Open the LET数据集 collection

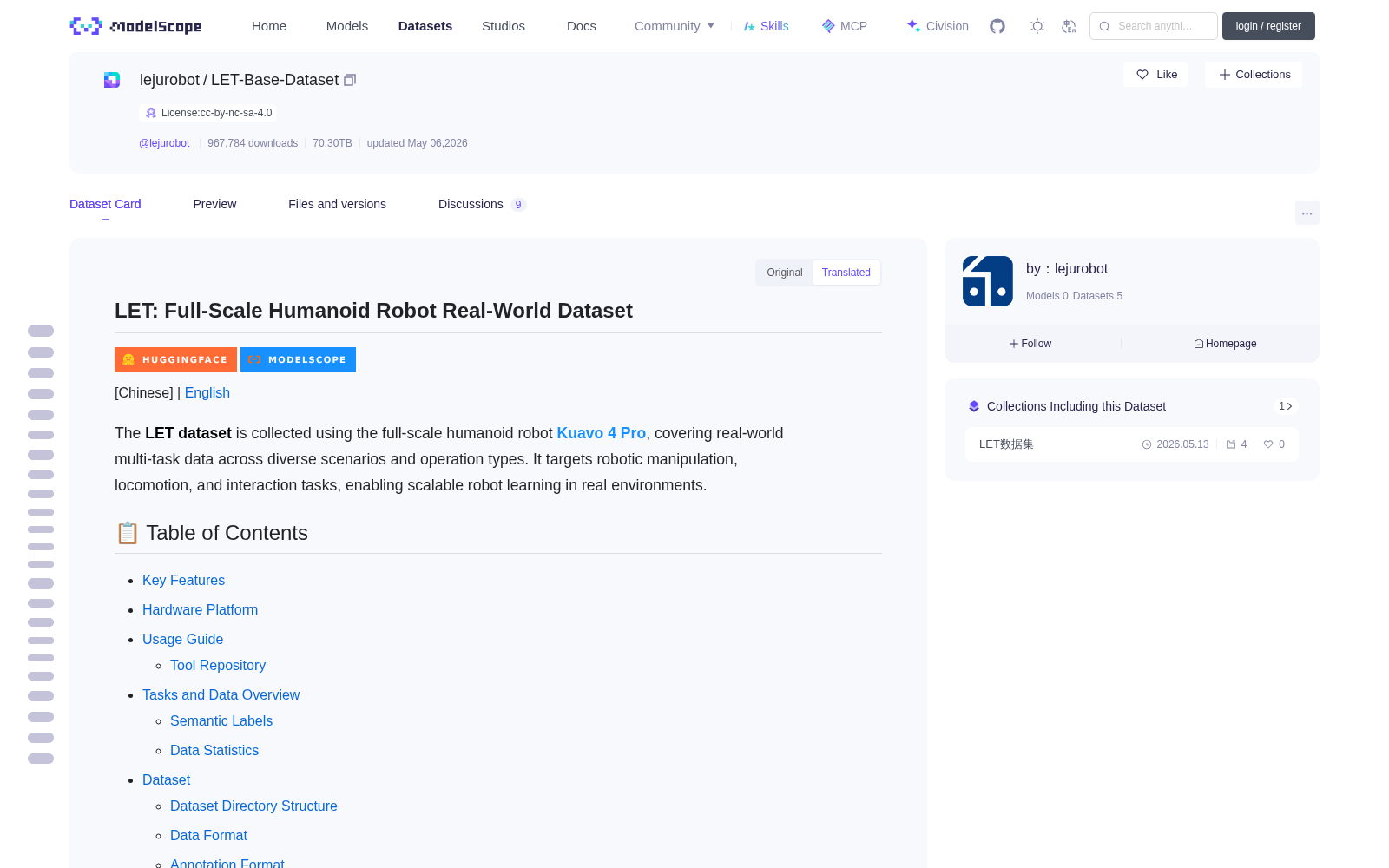(x=1132, y=444)
